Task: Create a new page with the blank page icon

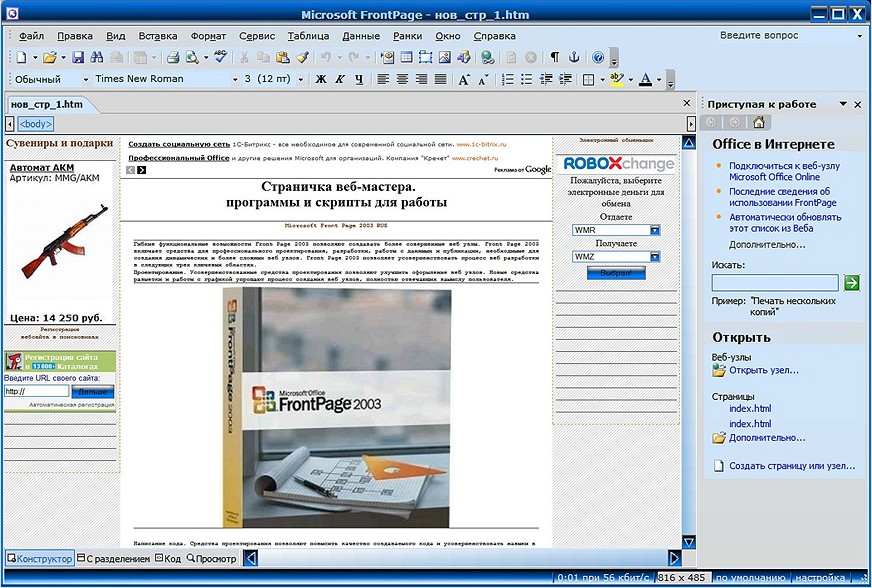Action: (x=21, y=57)
